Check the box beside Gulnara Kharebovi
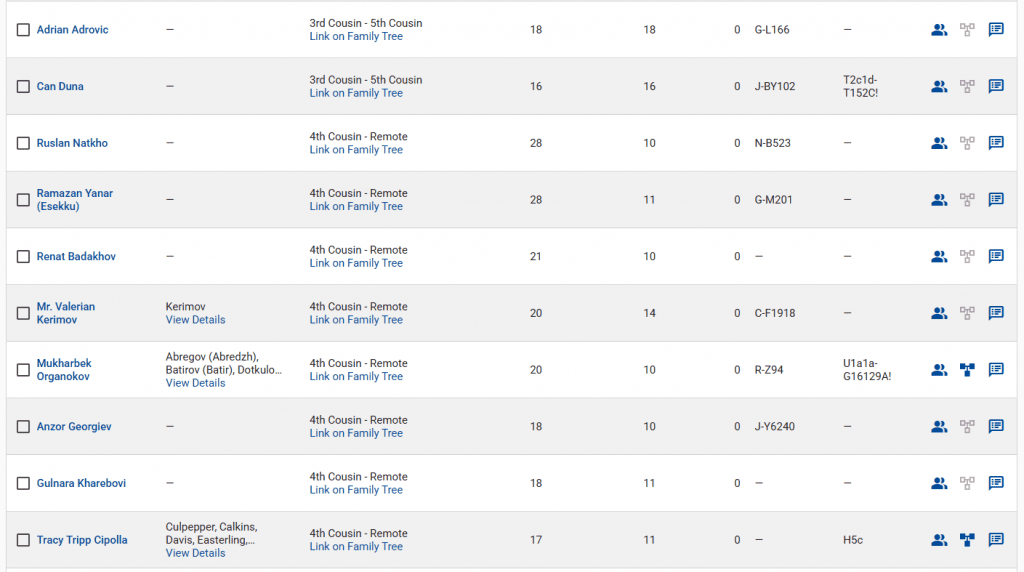 tap(23, 484)
